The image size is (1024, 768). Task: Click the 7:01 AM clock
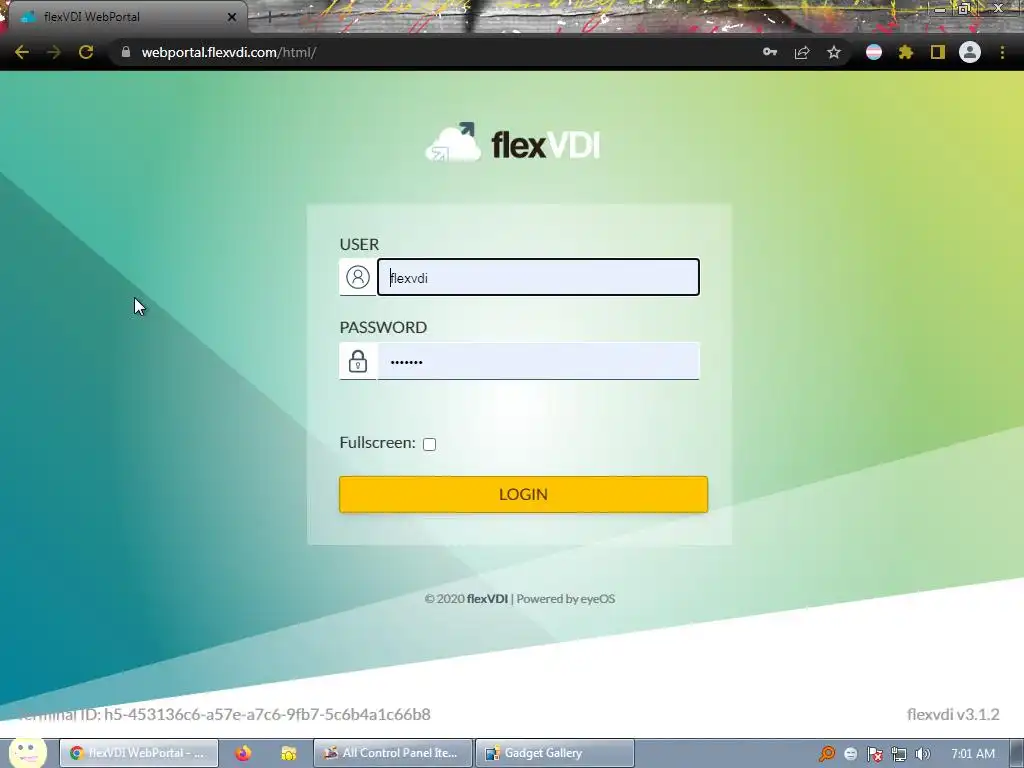(x=973, y=754)
